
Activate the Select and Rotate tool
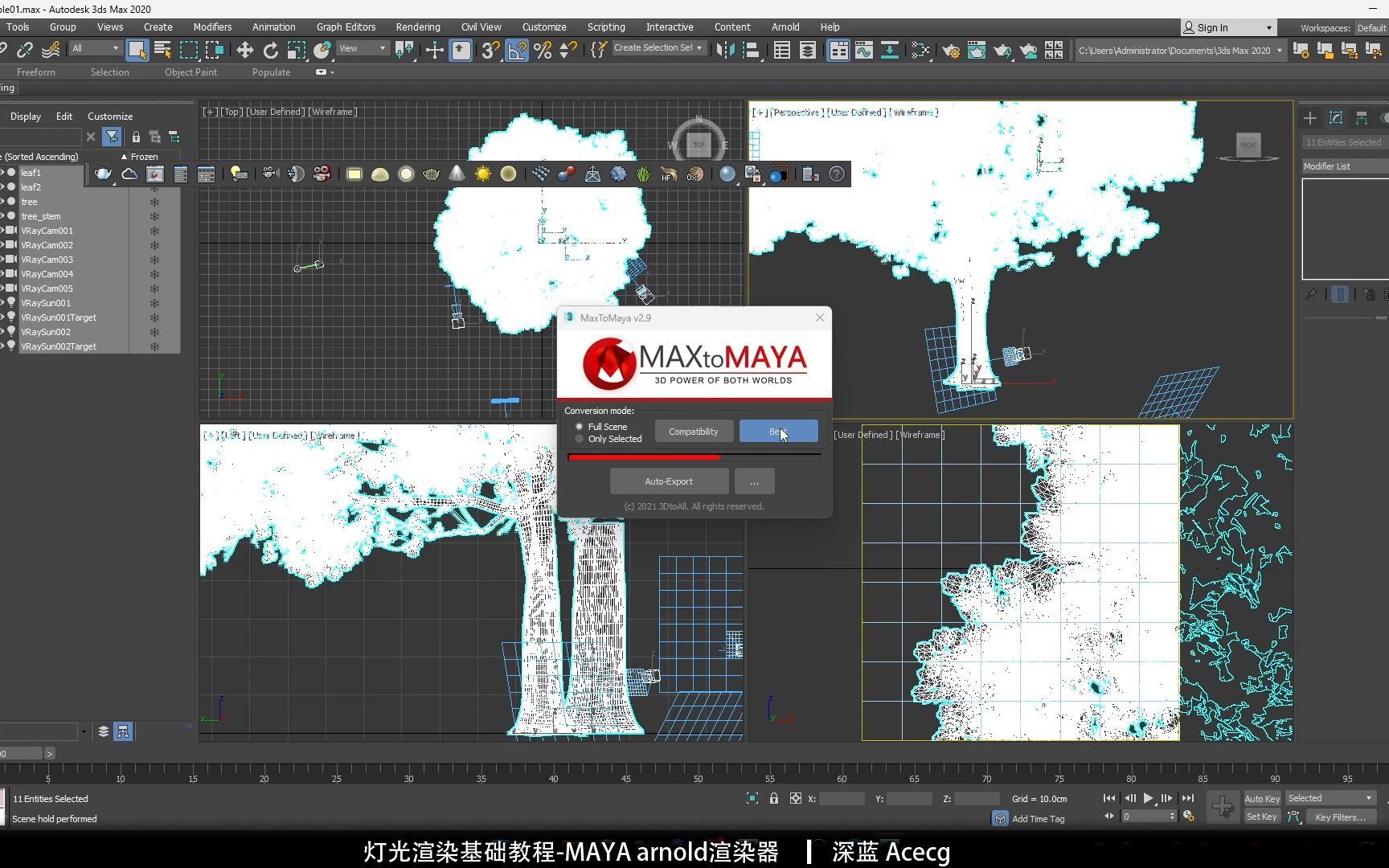click(x=271, y=50)
